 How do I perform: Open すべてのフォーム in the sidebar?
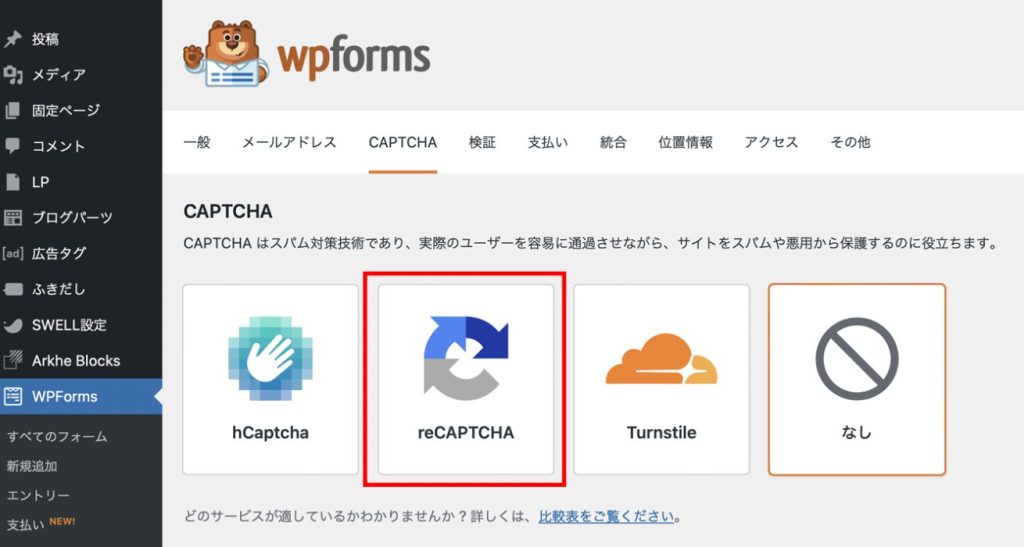(x=57, y=437)
